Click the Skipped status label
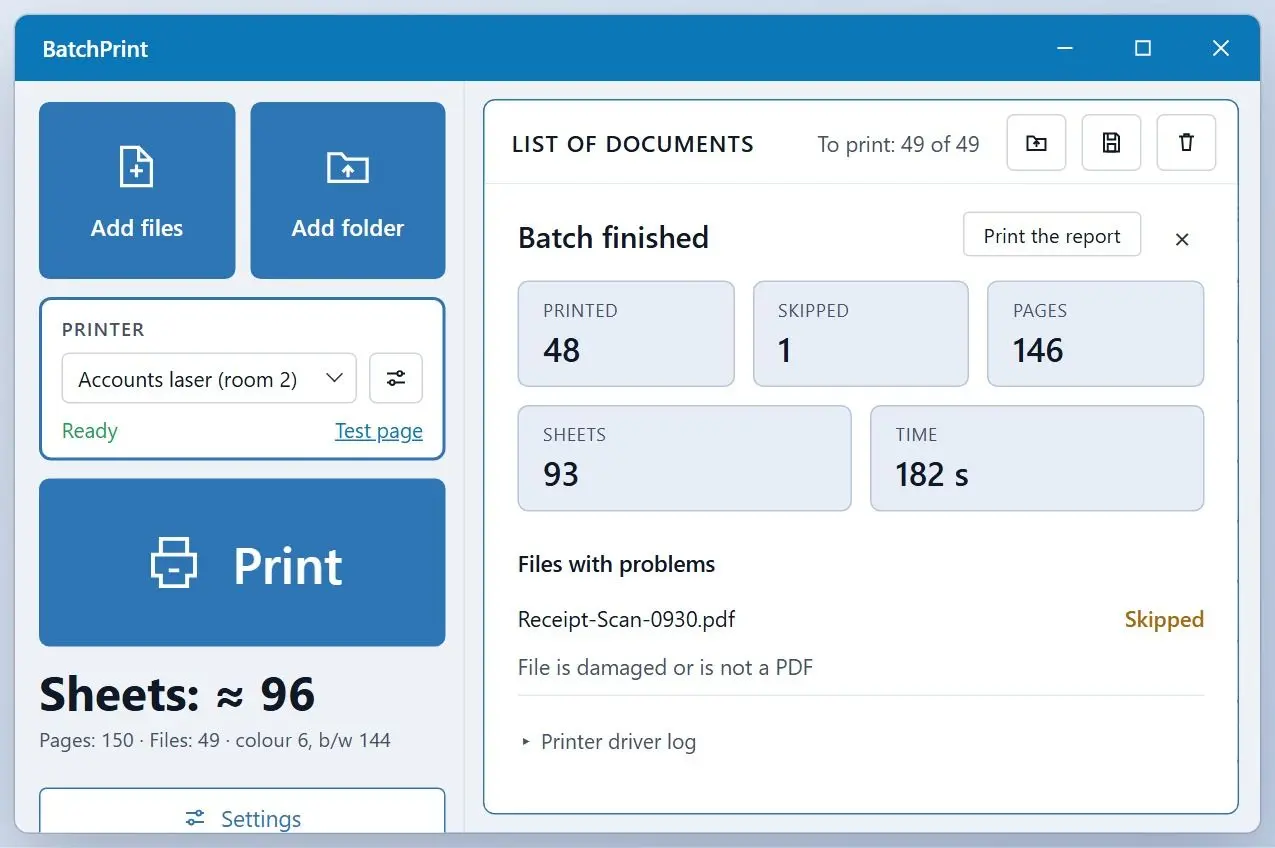 pyautogui.click(x=1164, y=619)
